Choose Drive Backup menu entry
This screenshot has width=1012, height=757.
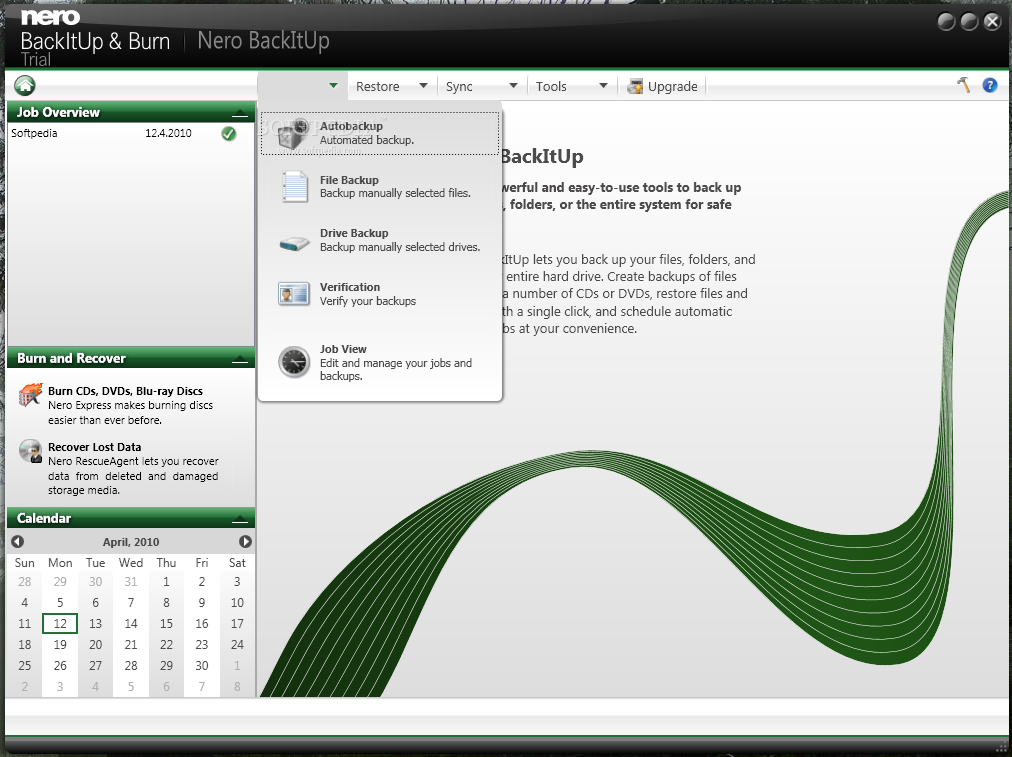coord(380,240)
